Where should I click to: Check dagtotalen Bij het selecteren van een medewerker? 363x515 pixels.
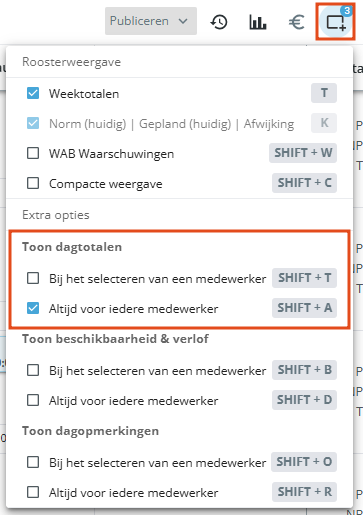(33, 278)
